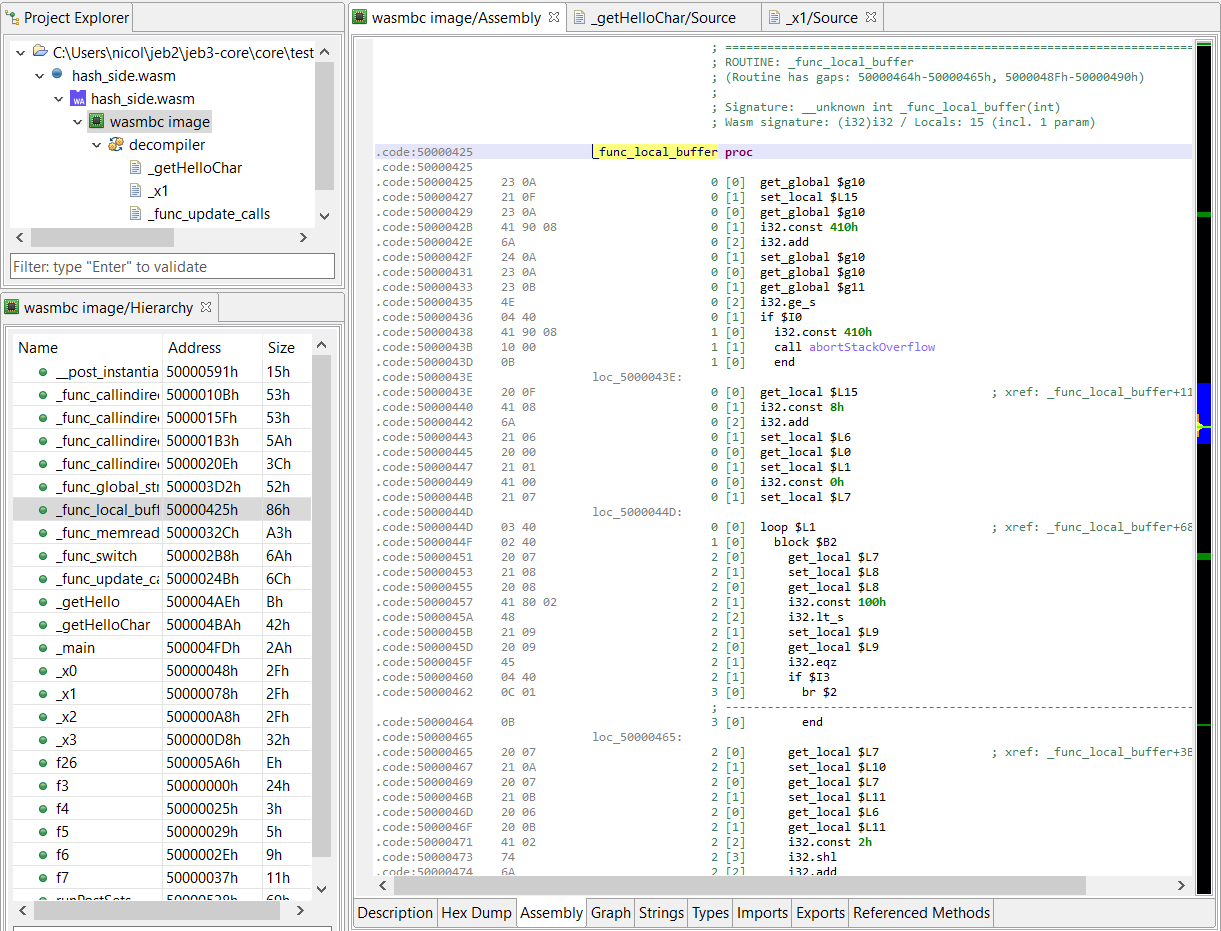This screenshot has width=1221, height=931.
Task: Click the _x1 document icon in Project Explorer
Action: [x=135, y=190]
